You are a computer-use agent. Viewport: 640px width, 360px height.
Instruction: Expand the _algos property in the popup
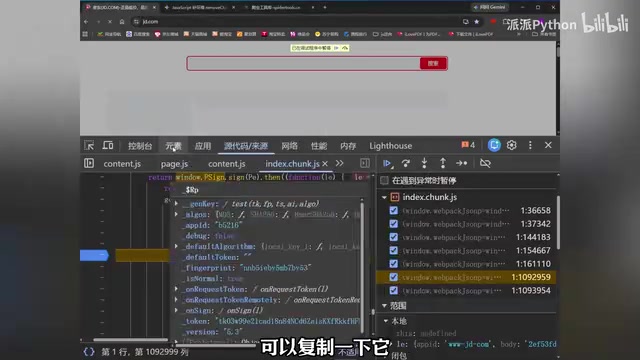tap(176, 214)
